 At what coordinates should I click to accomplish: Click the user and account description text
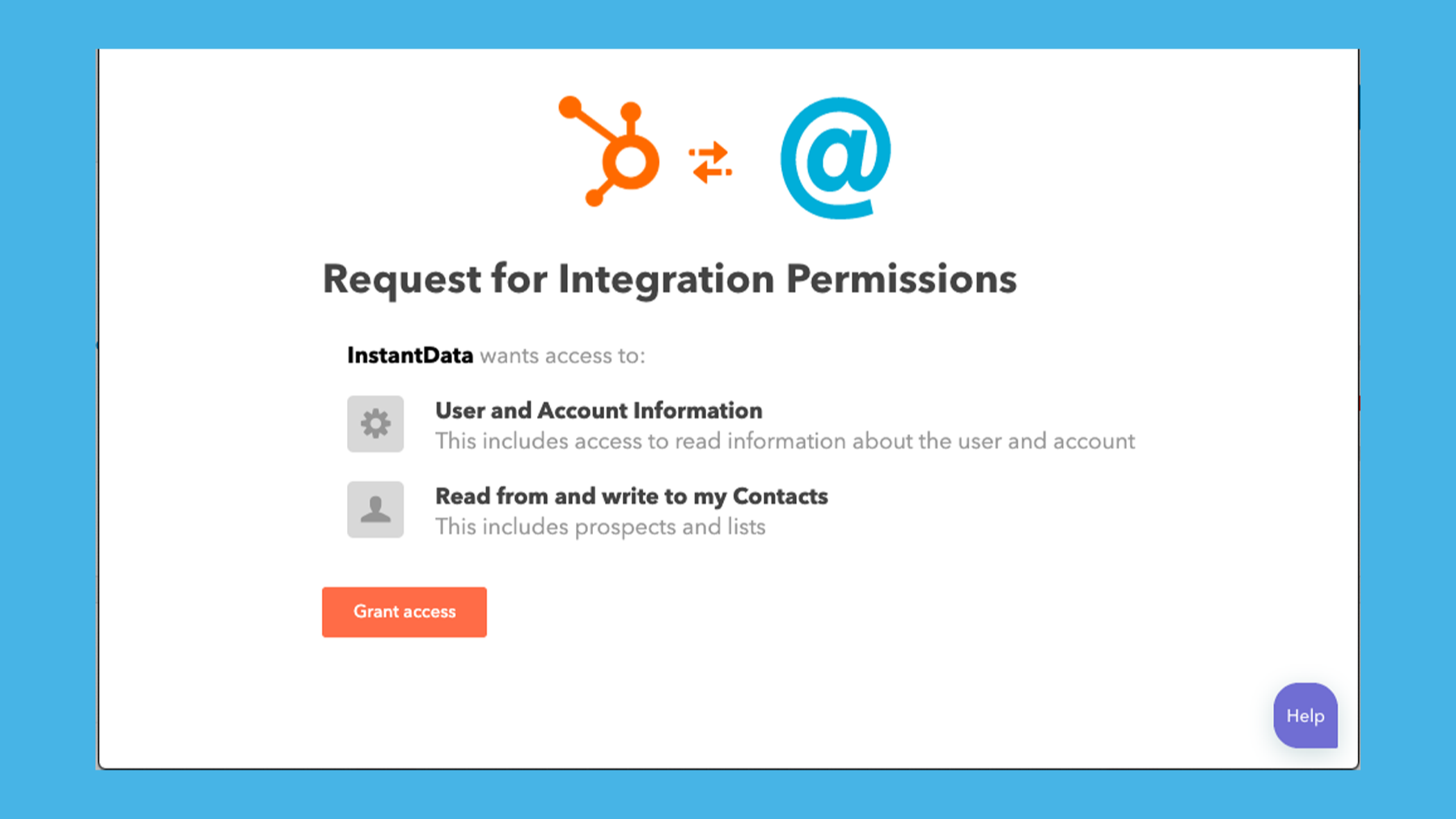click(785, 441)
